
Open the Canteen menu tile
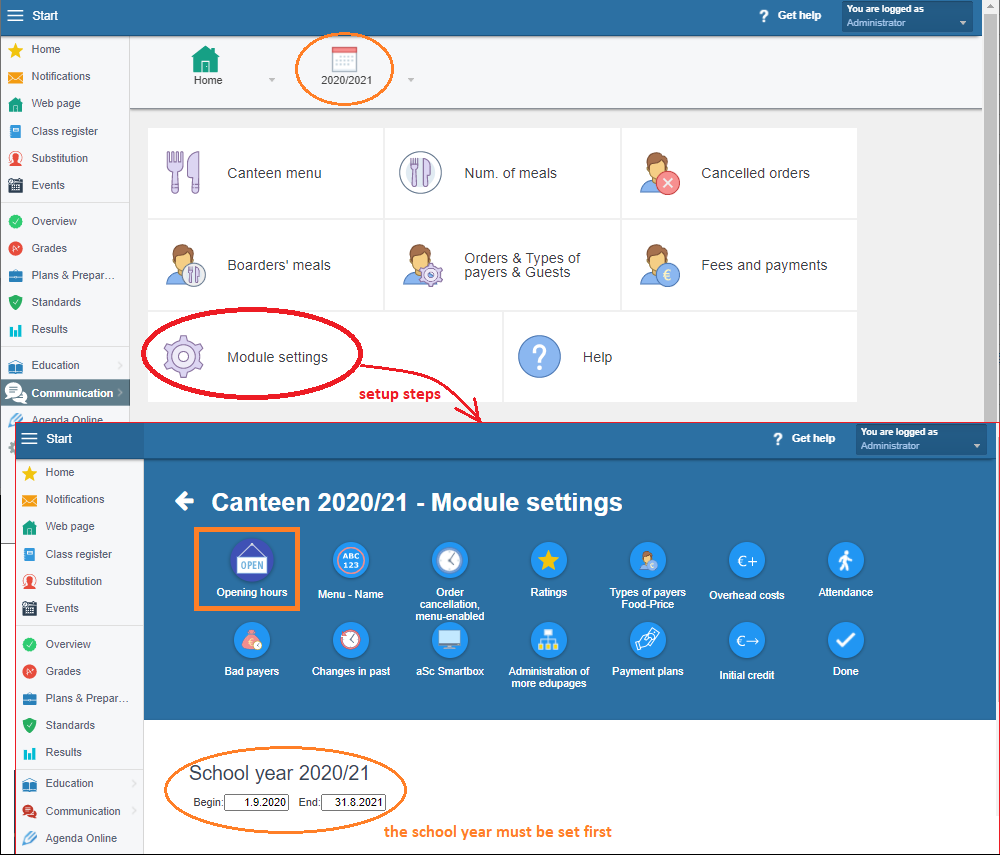click(x=265, y=173)
